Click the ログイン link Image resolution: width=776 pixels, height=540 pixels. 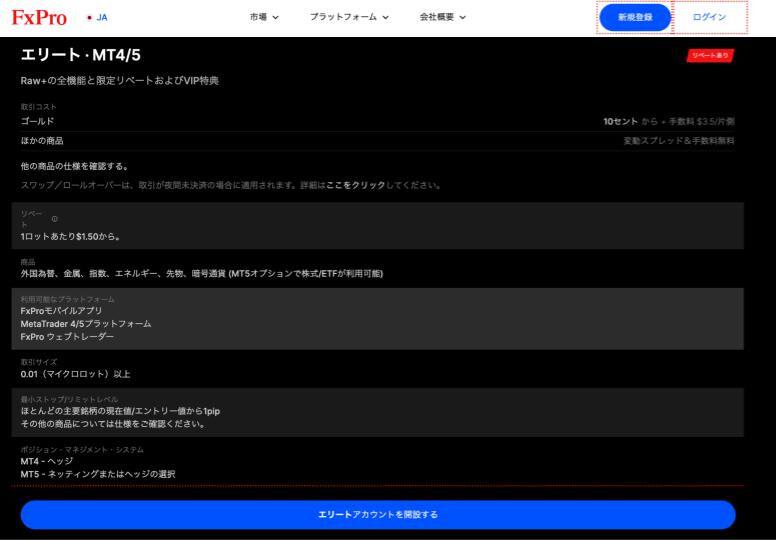click(x=709, y=17)
